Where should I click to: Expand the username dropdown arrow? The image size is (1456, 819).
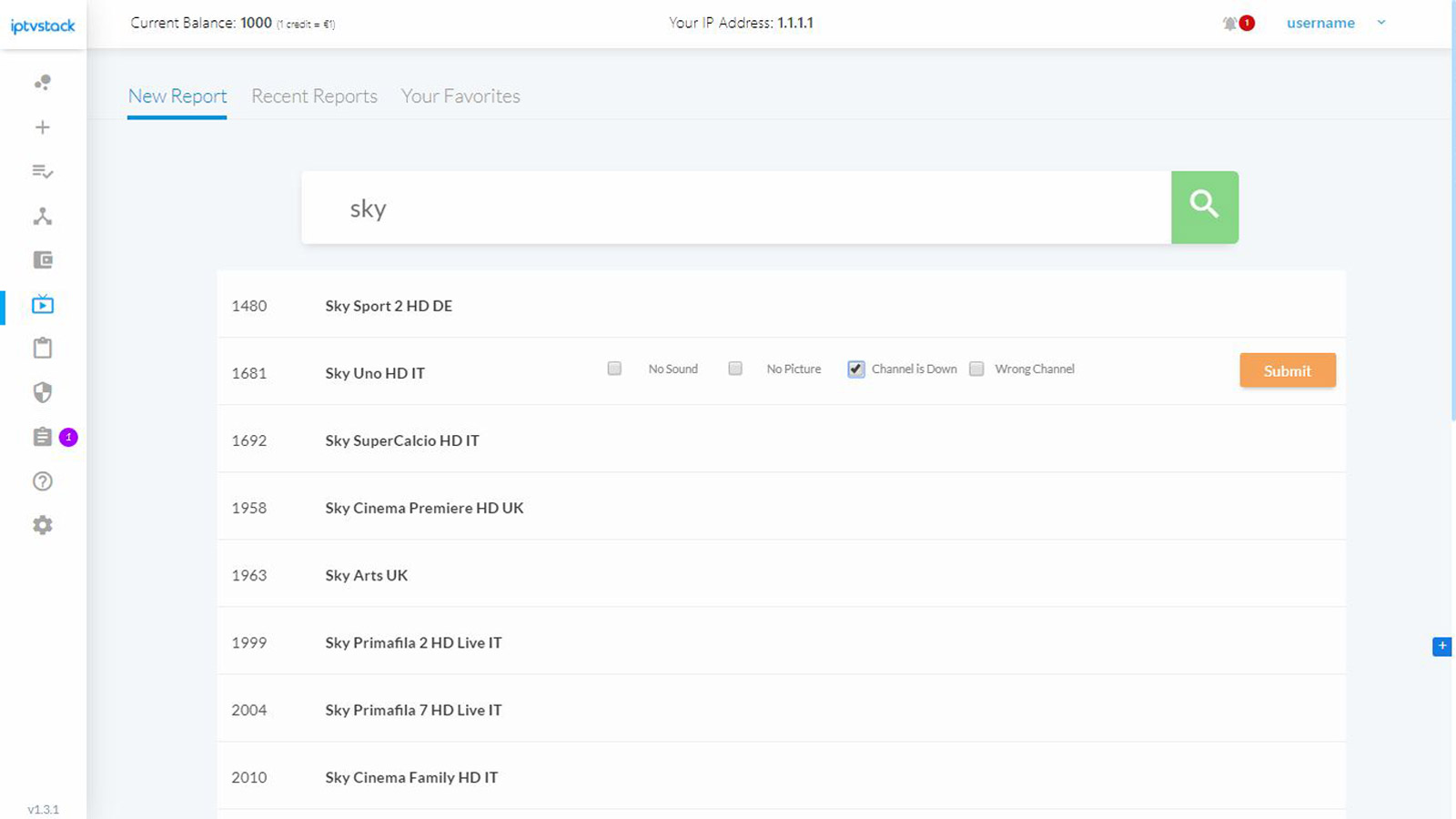coord(1381,23)
